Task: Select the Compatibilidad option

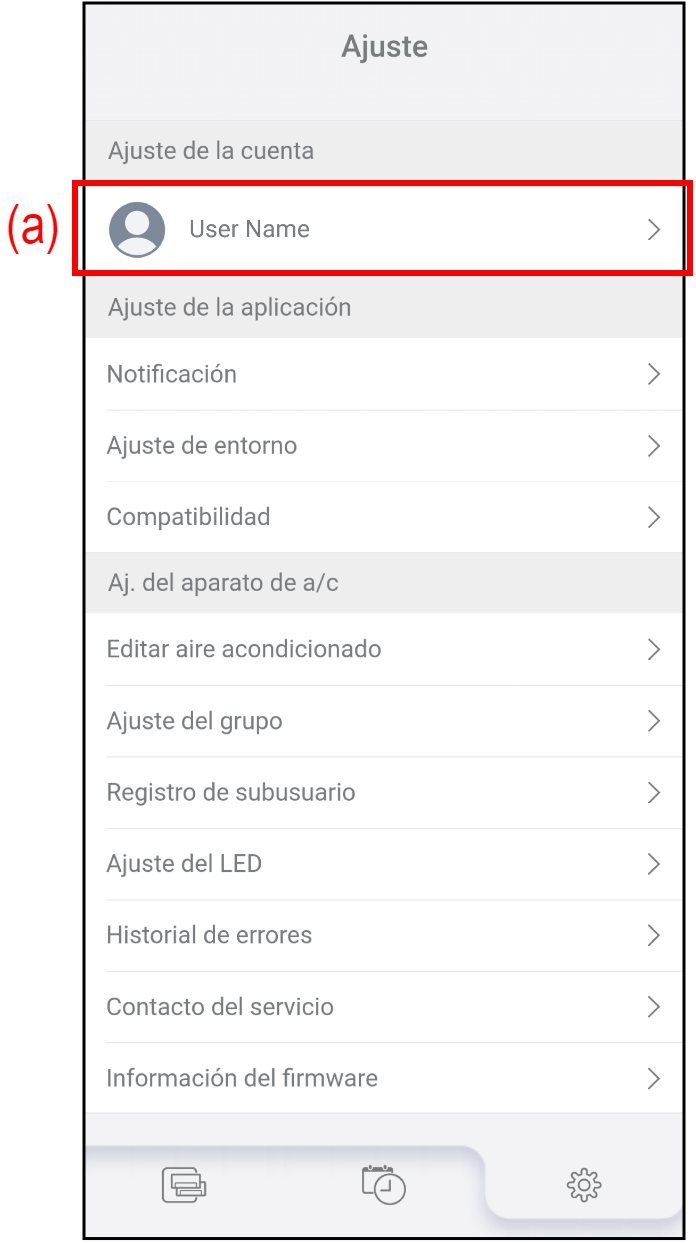Action: (189, 517)
